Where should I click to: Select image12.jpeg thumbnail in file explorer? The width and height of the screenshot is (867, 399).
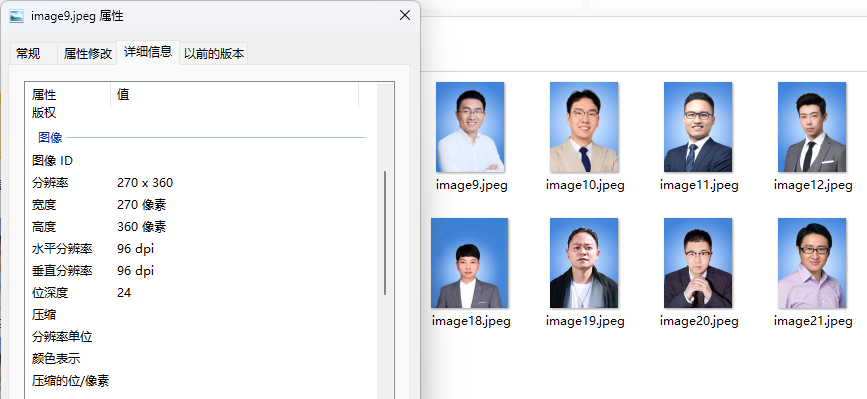click(812, 127)
